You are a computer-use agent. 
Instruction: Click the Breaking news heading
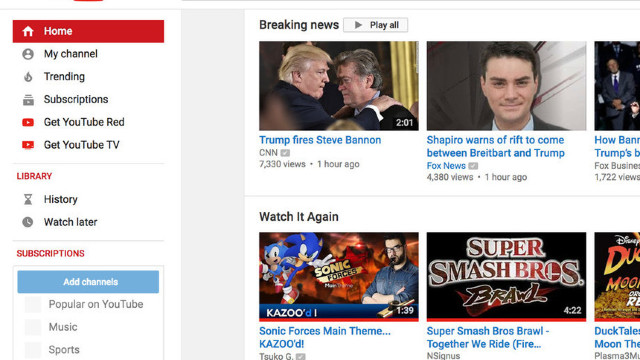click(x=299, y=25)
